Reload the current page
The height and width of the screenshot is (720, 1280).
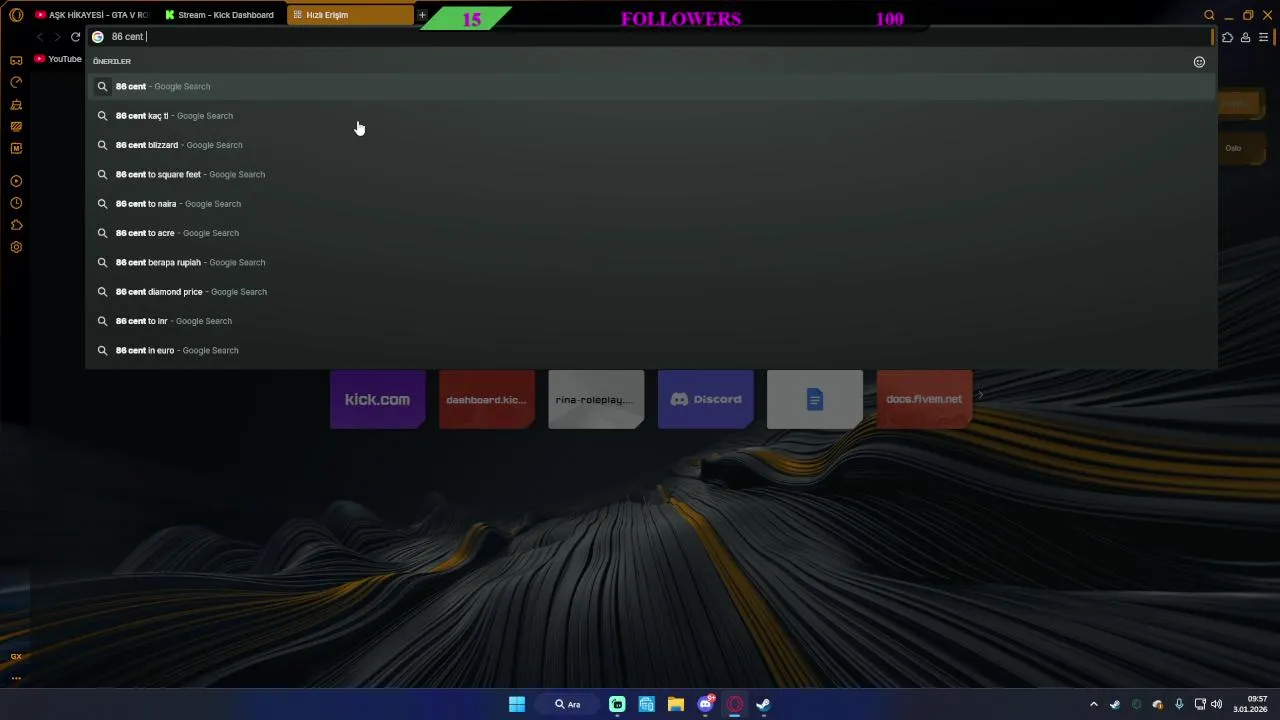[x=75, y=37]
